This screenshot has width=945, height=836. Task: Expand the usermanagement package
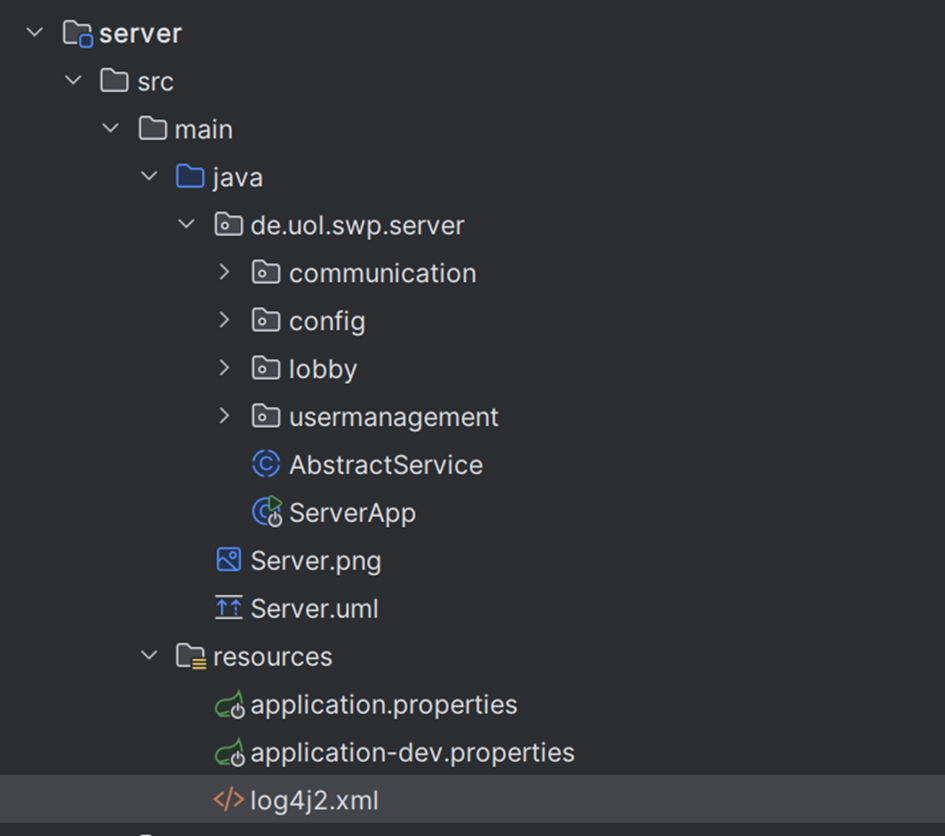point(225,416)
